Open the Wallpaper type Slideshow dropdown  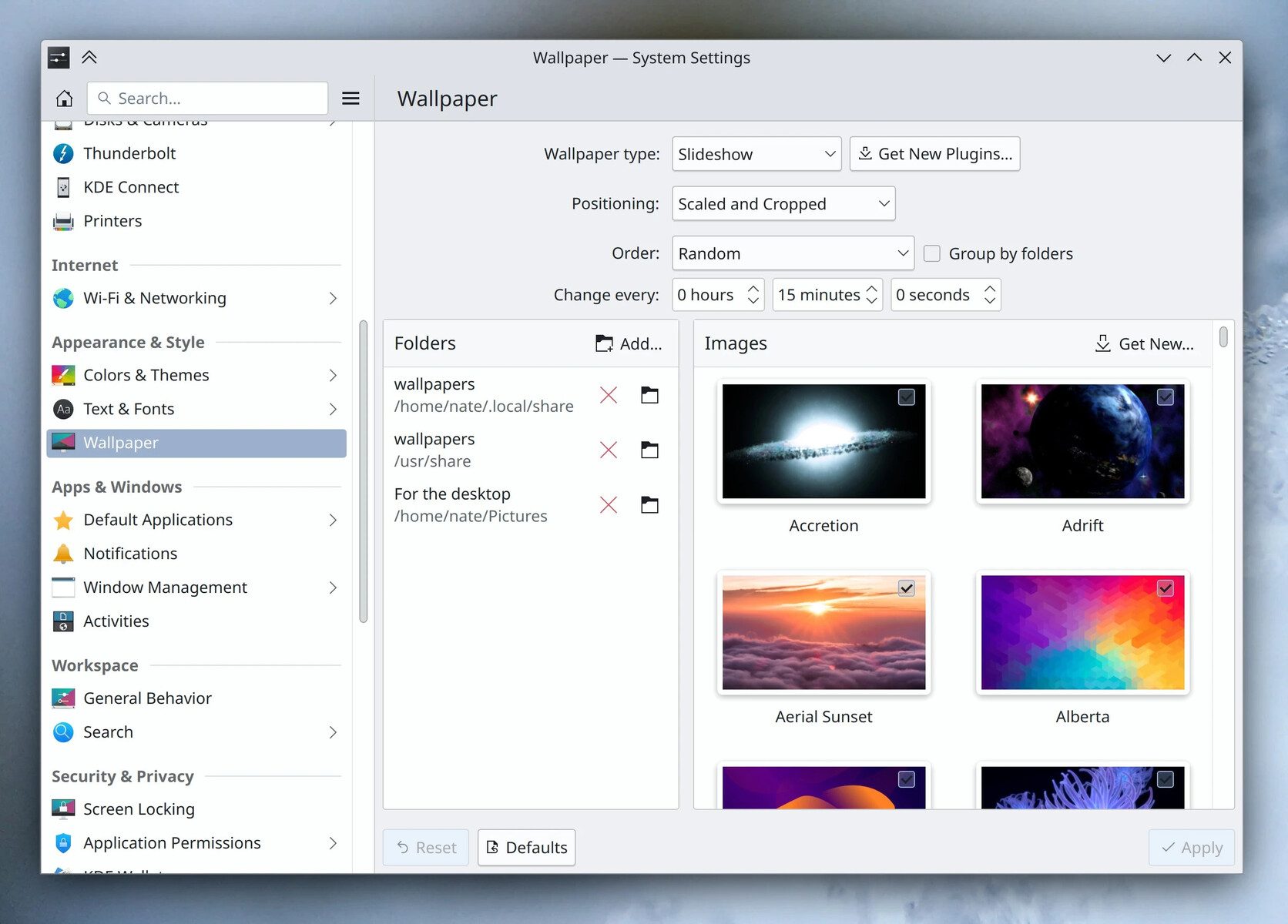[x=756, y=154]
